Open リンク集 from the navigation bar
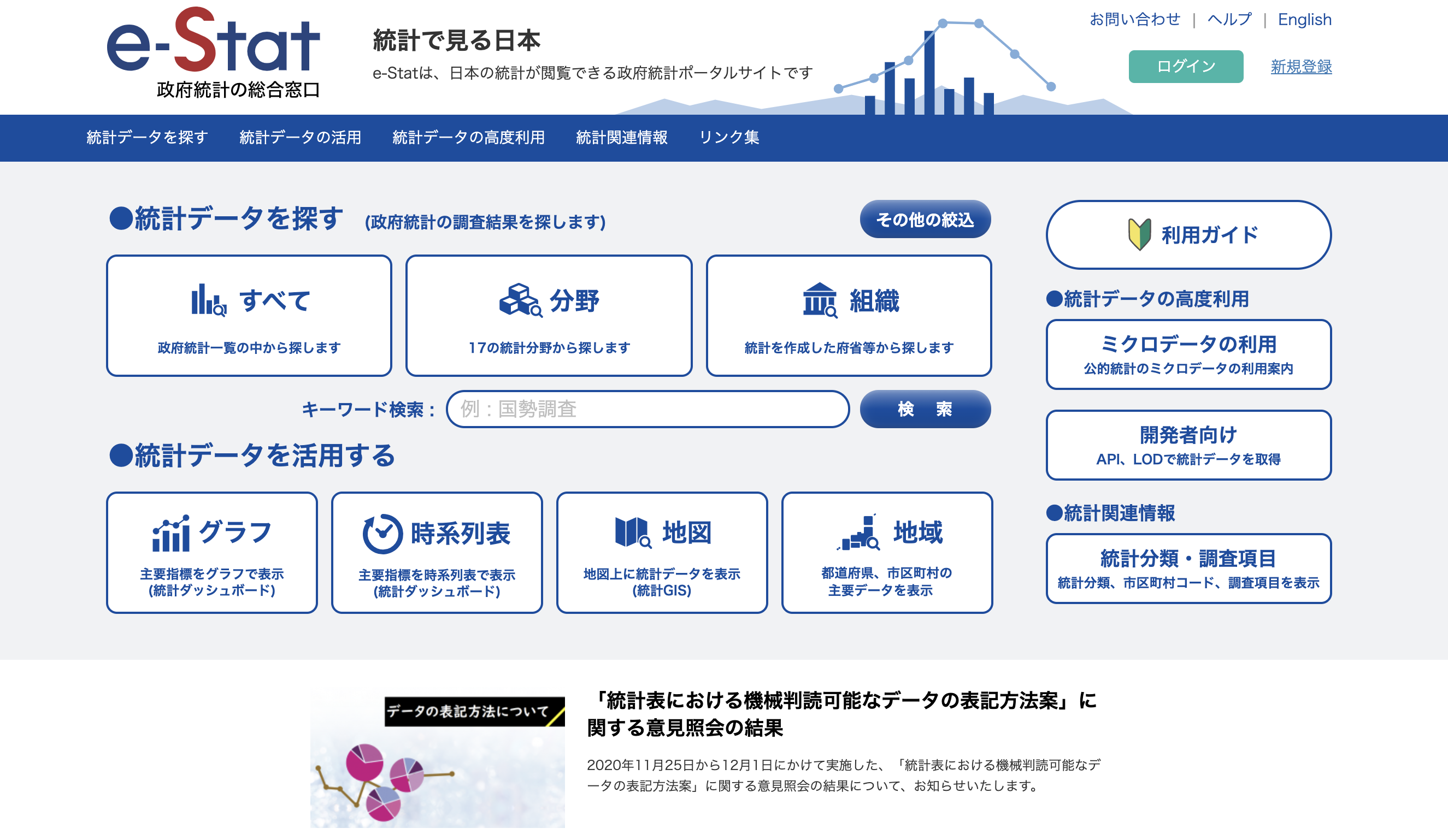 coord(728,138)
